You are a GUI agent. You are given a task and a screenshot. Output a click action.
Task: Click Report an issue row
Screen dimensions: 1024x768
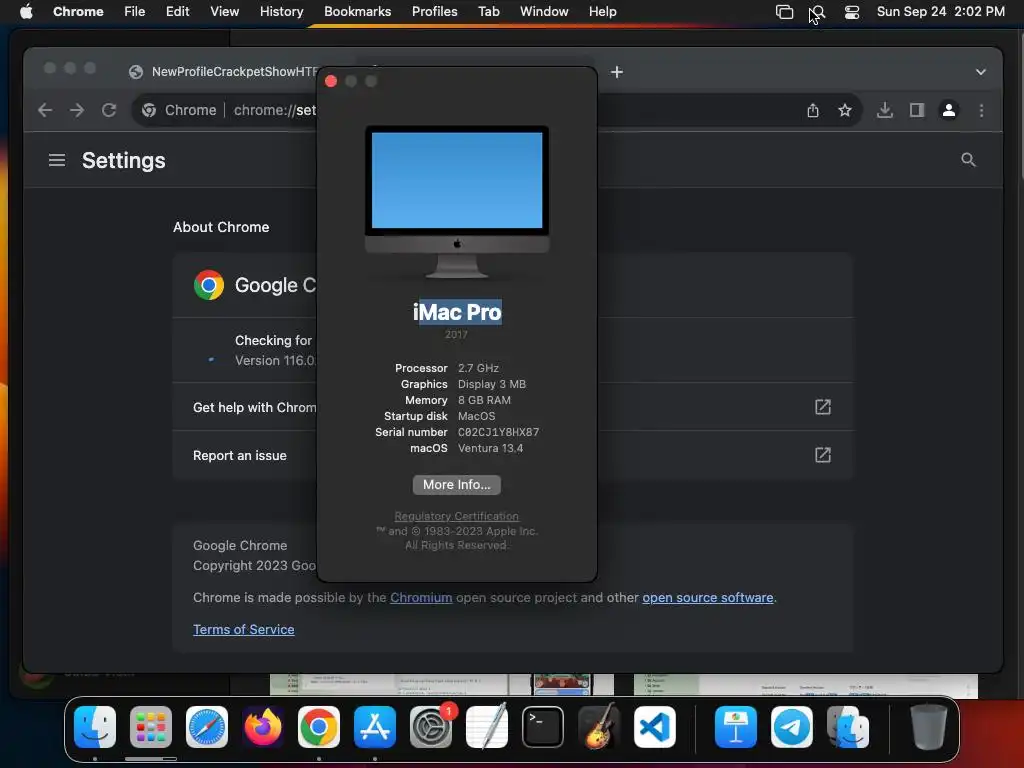513,455
